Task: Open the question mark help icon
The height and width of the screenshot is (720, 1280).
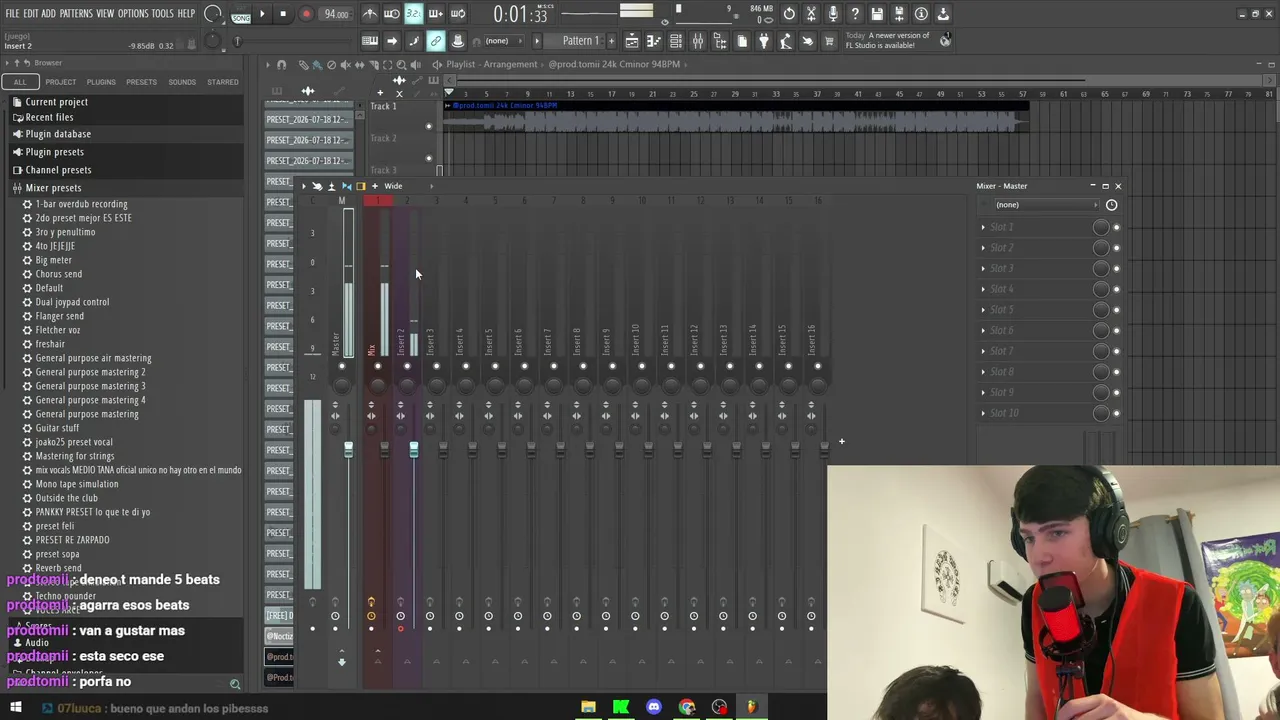Action: point(855,14)
